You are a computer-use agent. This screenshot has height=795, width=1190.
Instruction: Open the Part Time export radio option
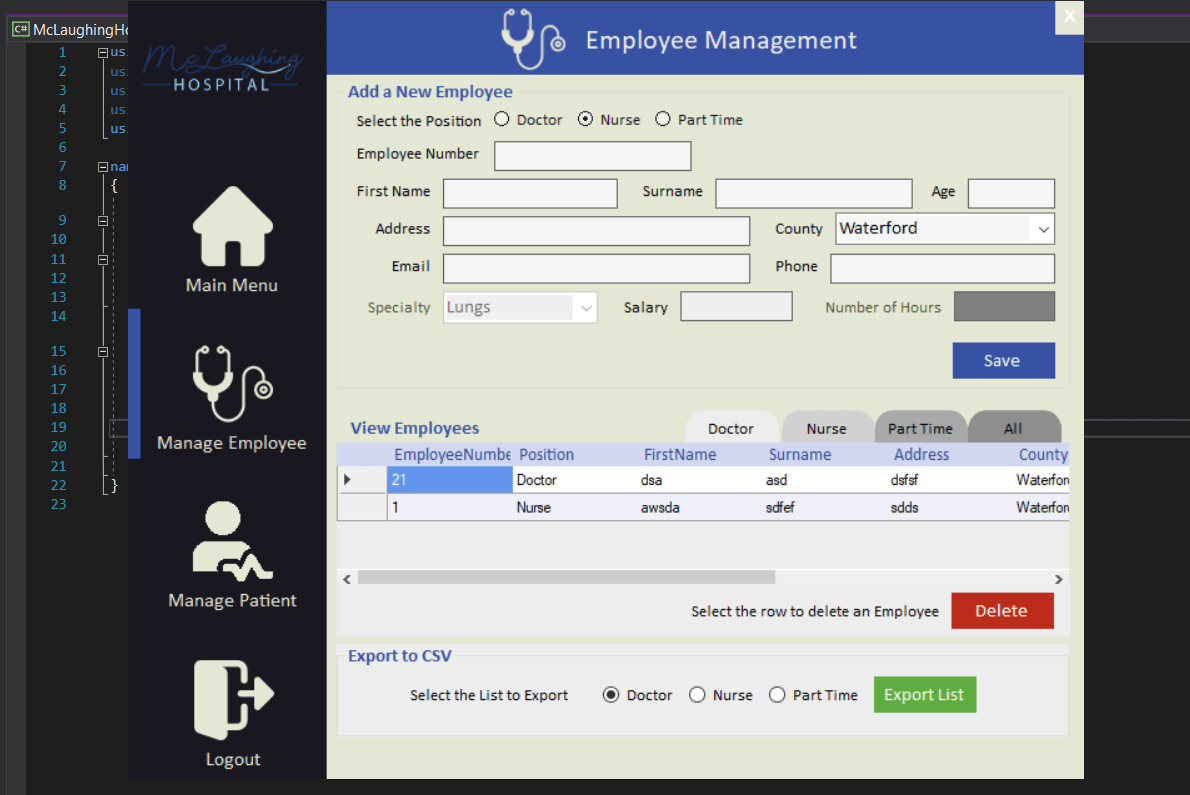(777, 694)
